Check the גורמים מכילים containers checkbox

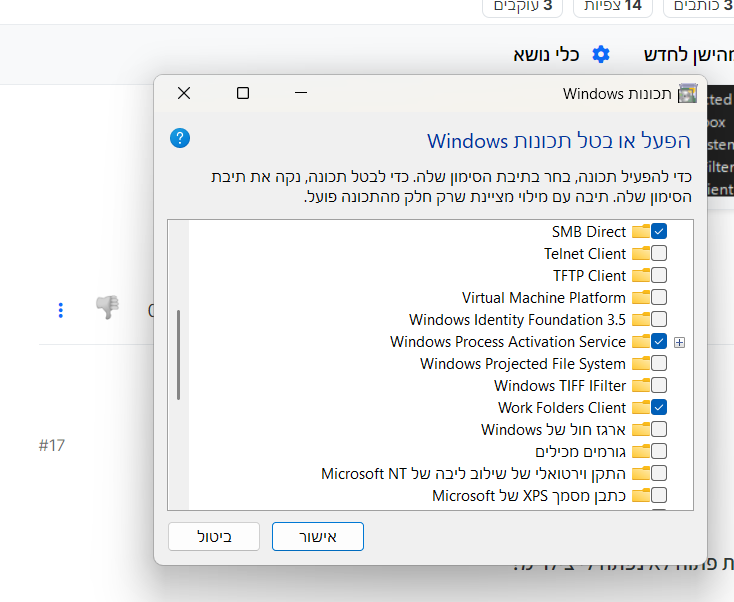(x=659, y=451)
